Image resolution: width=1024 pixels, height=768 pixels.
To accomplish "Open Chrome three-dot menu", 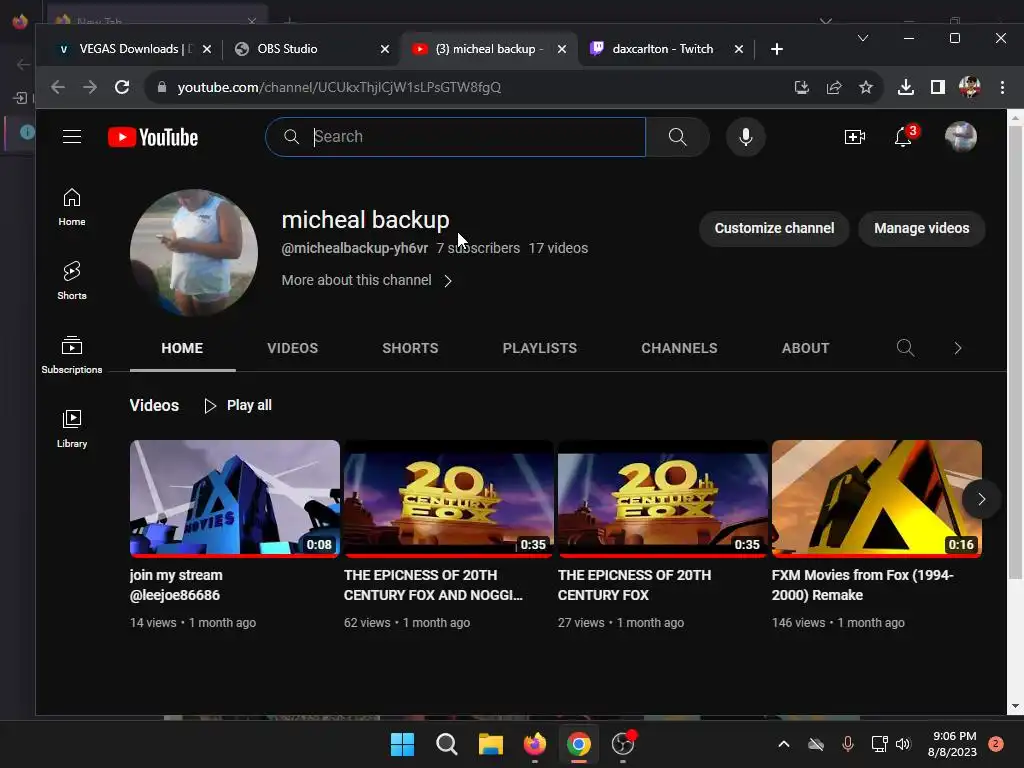I will [1002, 87].
